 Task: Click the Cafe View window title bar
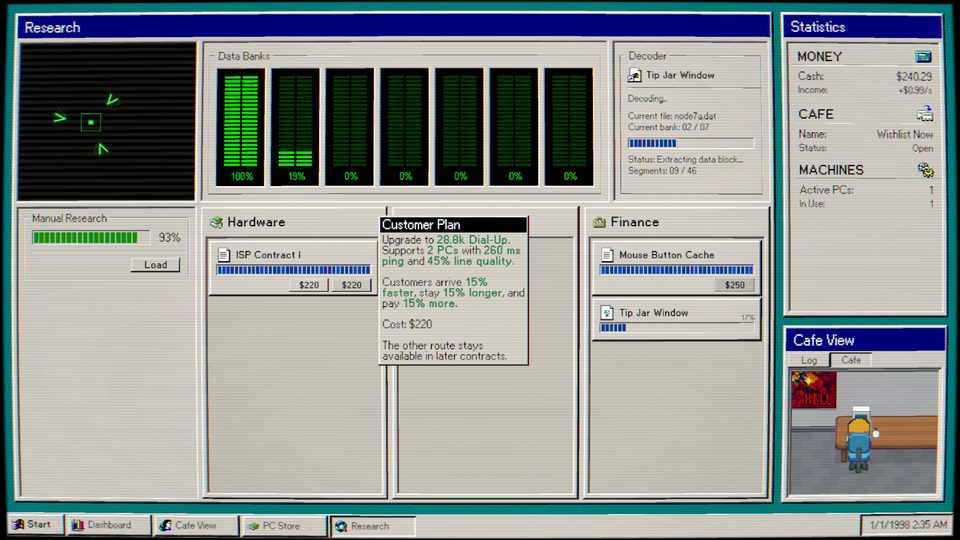click(865, 340)
